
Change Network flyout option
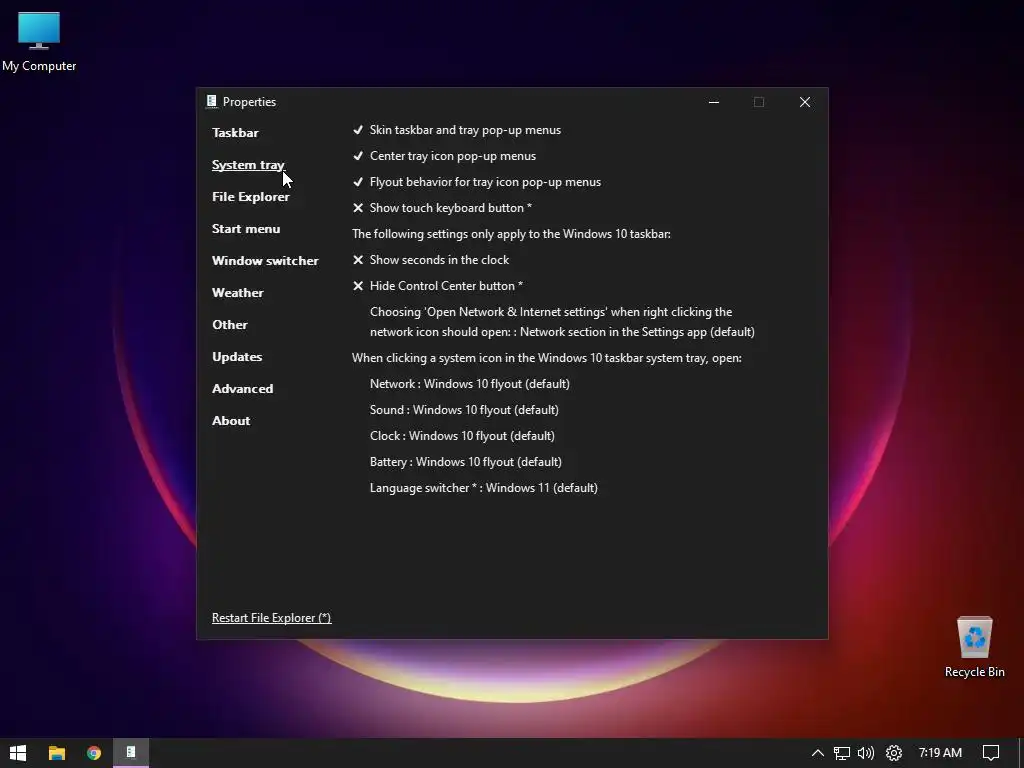point(470,384)
